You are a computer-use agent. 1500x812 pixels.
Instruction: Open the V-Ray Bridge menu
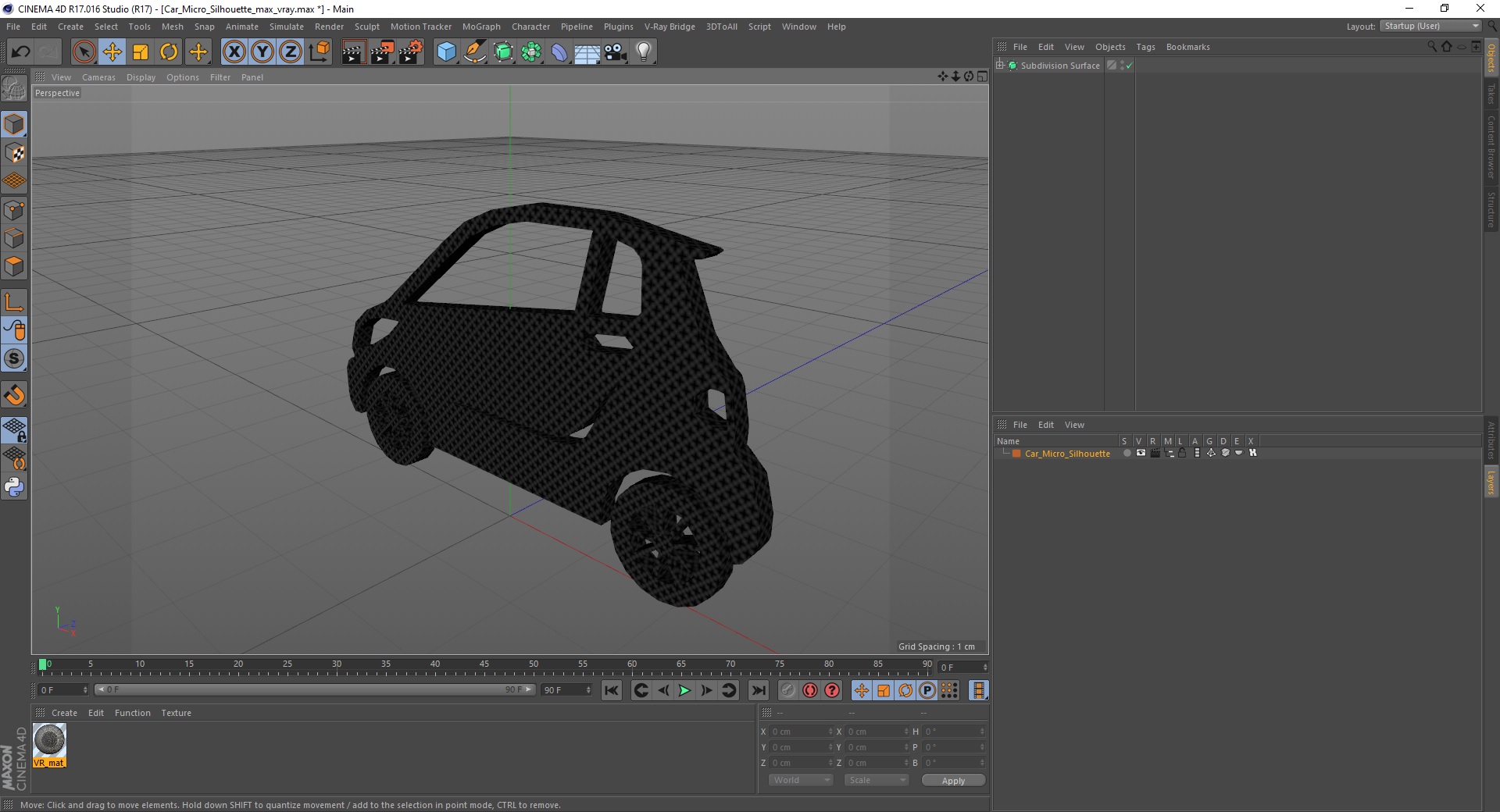tap(670, 27)
